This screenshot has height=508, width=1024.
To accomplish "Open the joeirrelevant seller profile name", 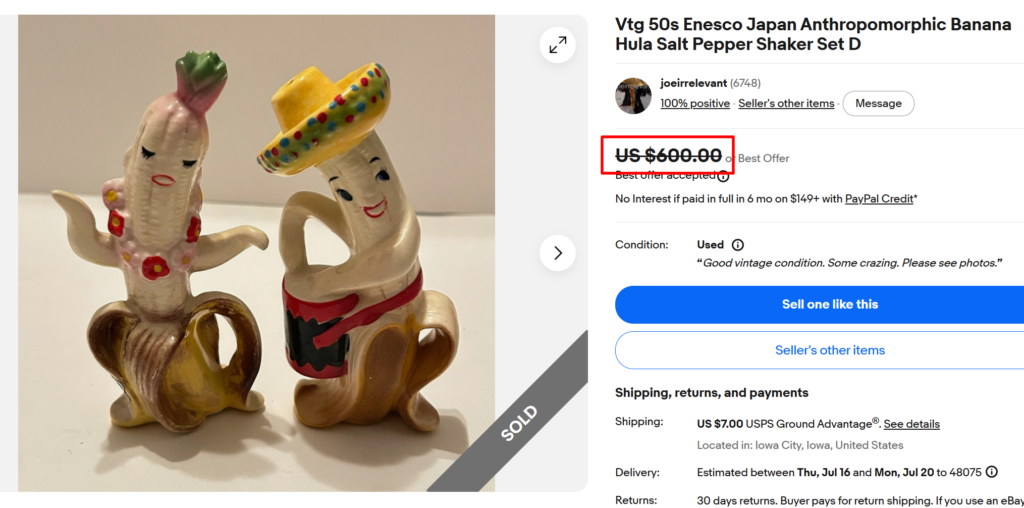I will 694,83.
